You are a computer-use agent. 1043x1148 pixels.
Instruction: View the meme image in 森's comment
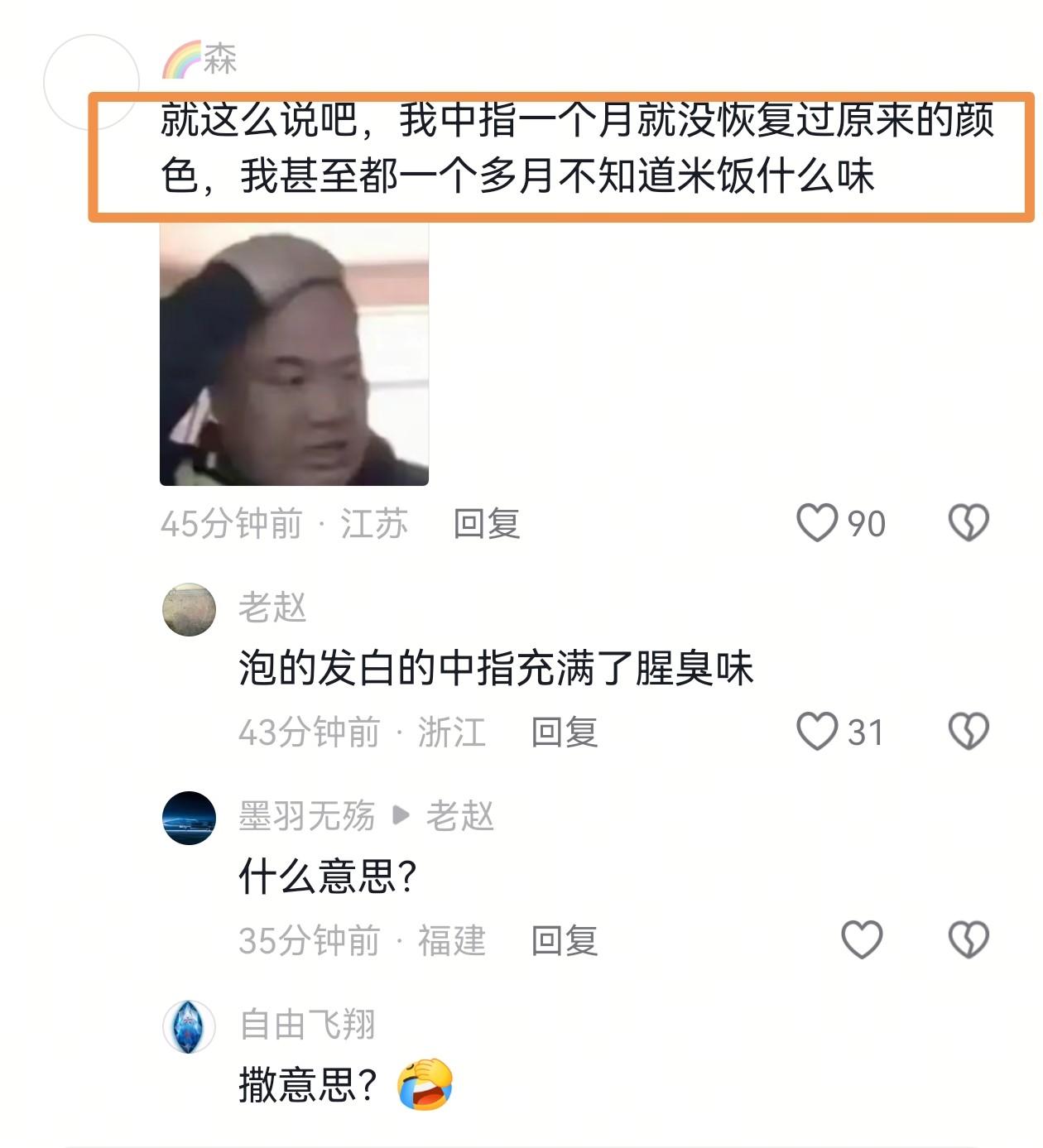(294, 353)
